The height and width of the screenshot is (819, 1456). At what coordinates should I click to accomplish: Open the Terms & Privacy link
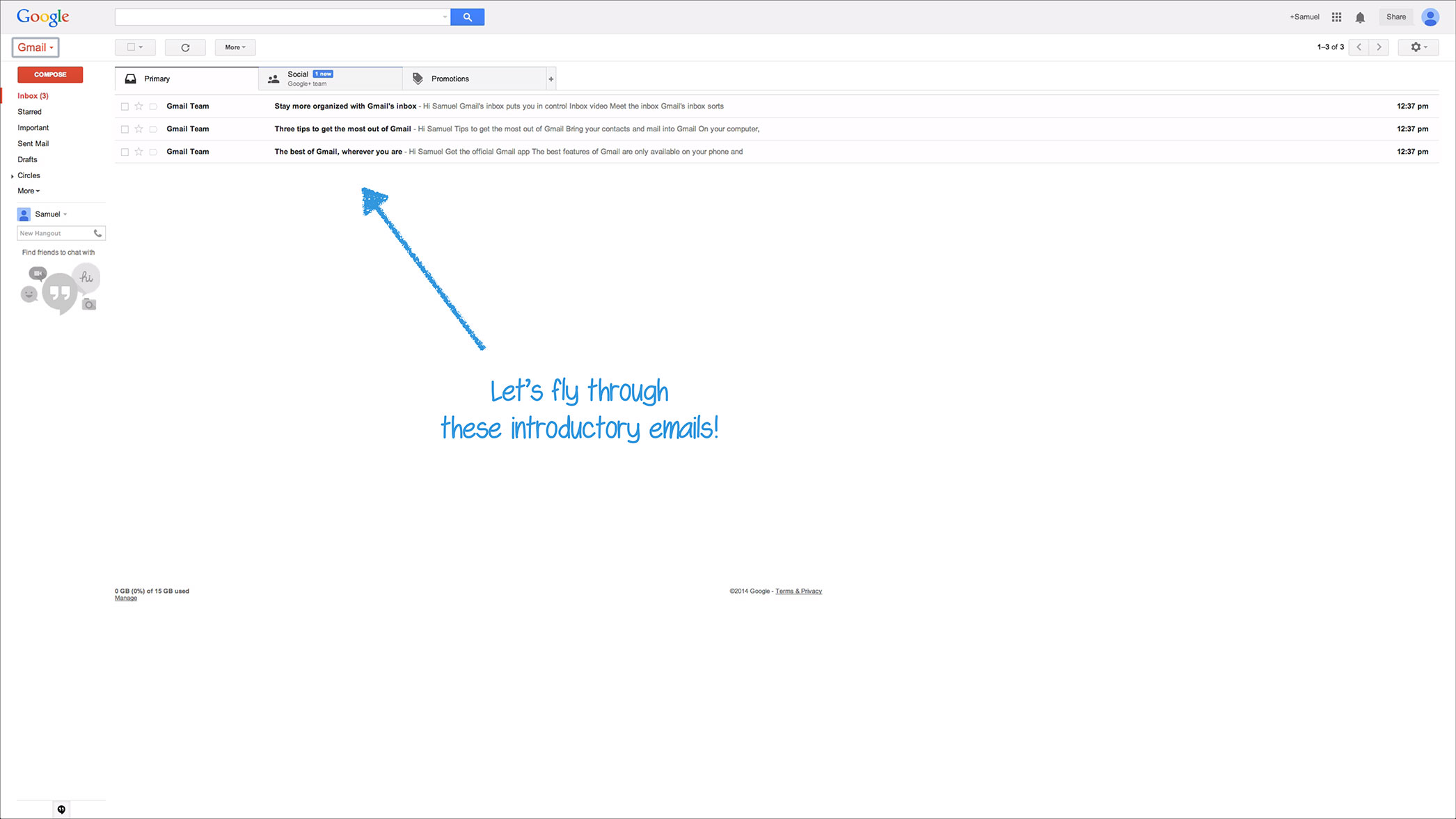pyautogui.click(x=798, y=591)
